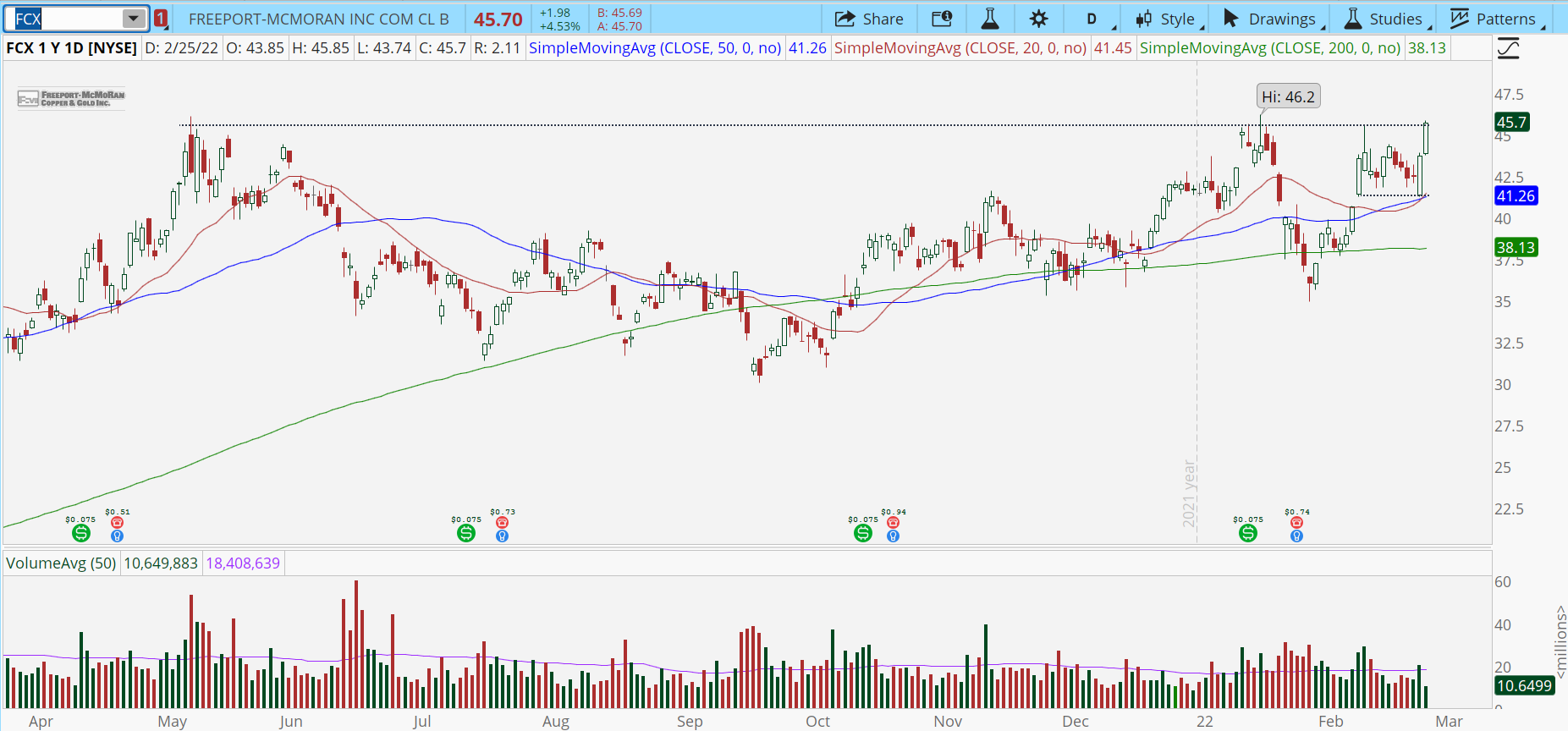The width and height of the screenshot is (1568, 731).
Task: Click the red symbol link number 1 indicator
Action: (x=161, y=19)
